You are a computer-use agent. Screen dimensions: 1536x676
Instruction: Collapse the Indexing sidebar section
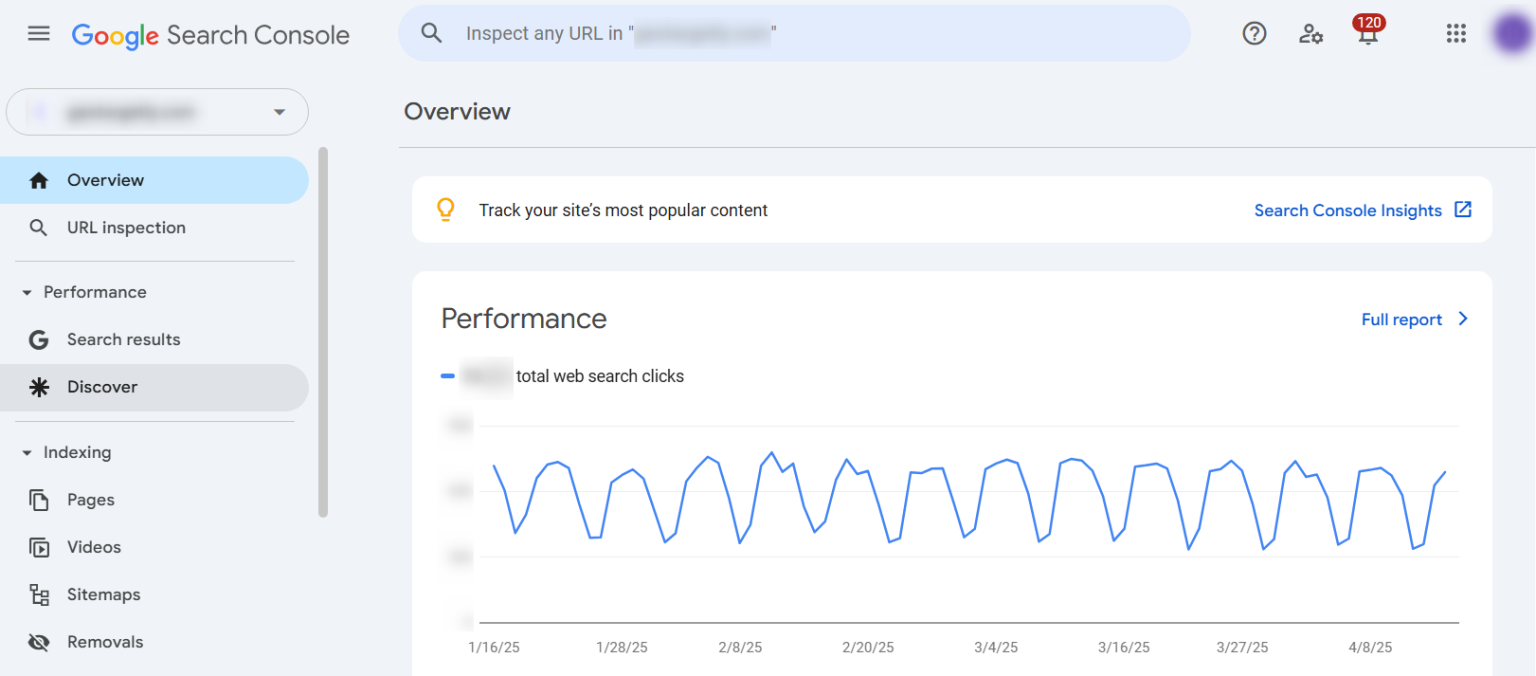click(x=27, y=452)
